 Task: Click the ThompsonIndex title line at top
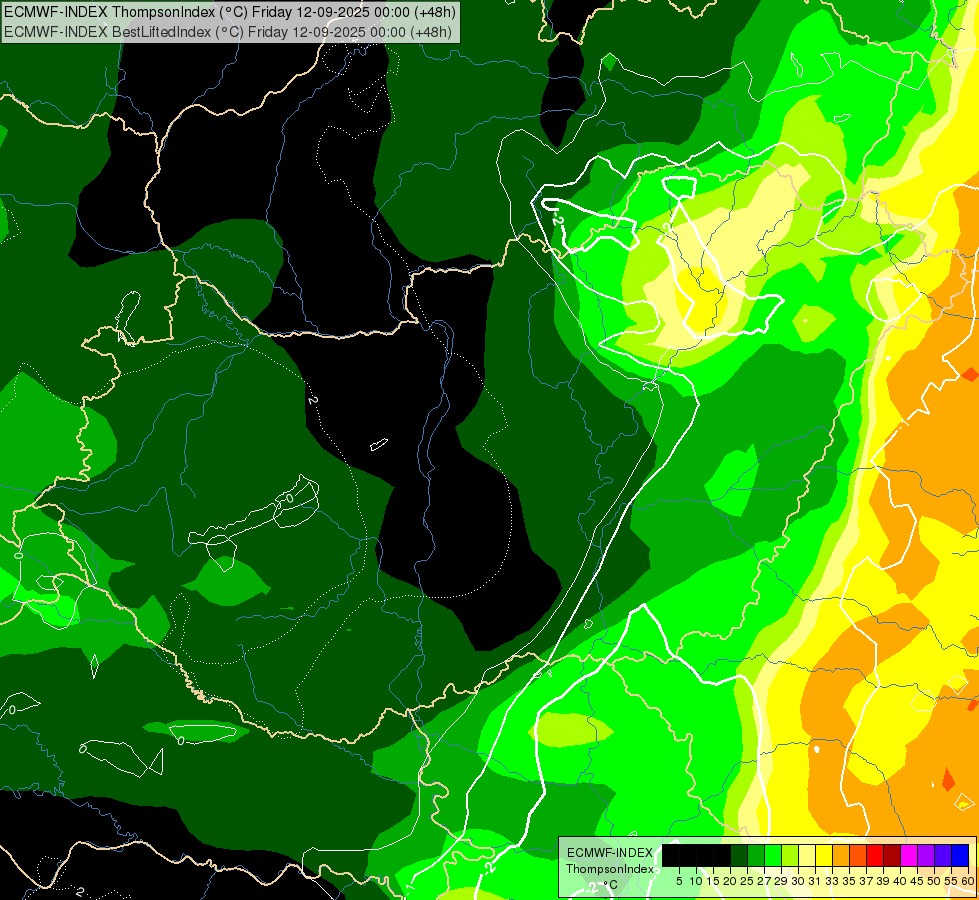230,12
